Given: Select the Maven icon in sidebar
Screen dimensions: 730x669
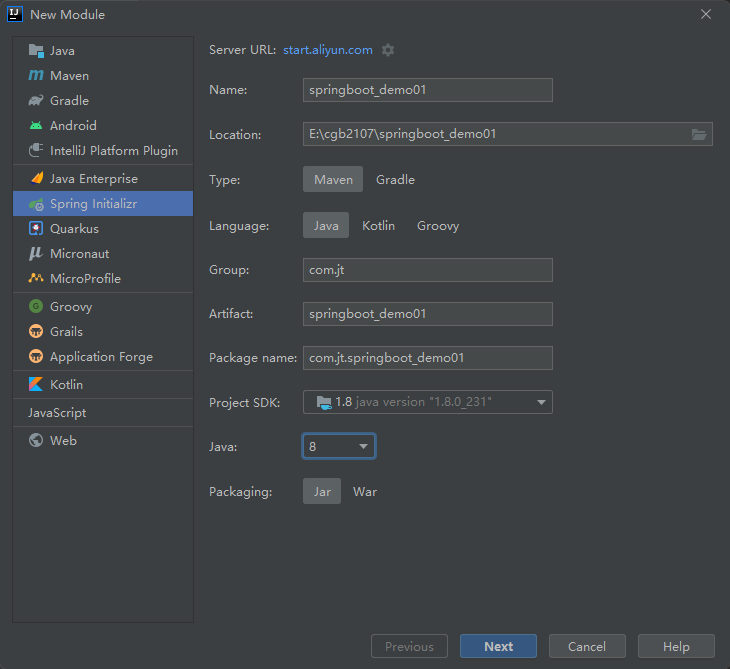Looking at the screenshot, I should coord(36,75).
